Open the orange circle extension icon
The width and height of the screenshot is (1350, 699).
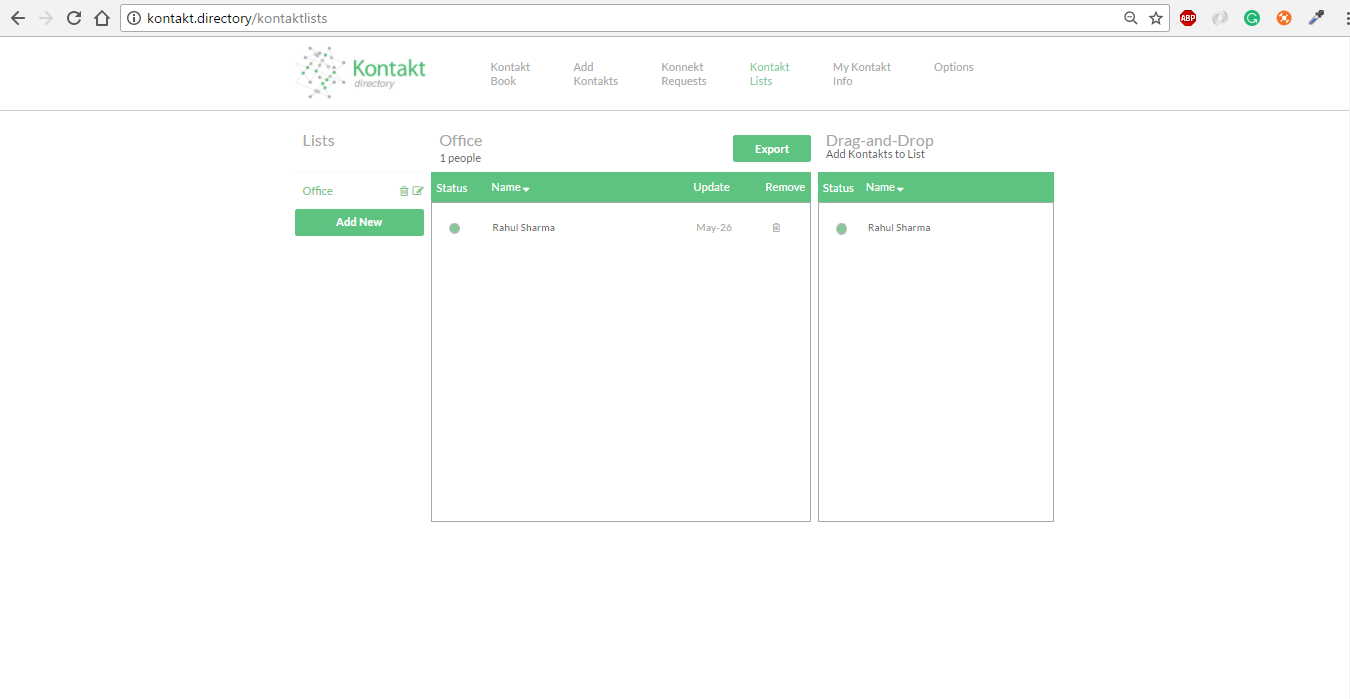click(1284, 18)
